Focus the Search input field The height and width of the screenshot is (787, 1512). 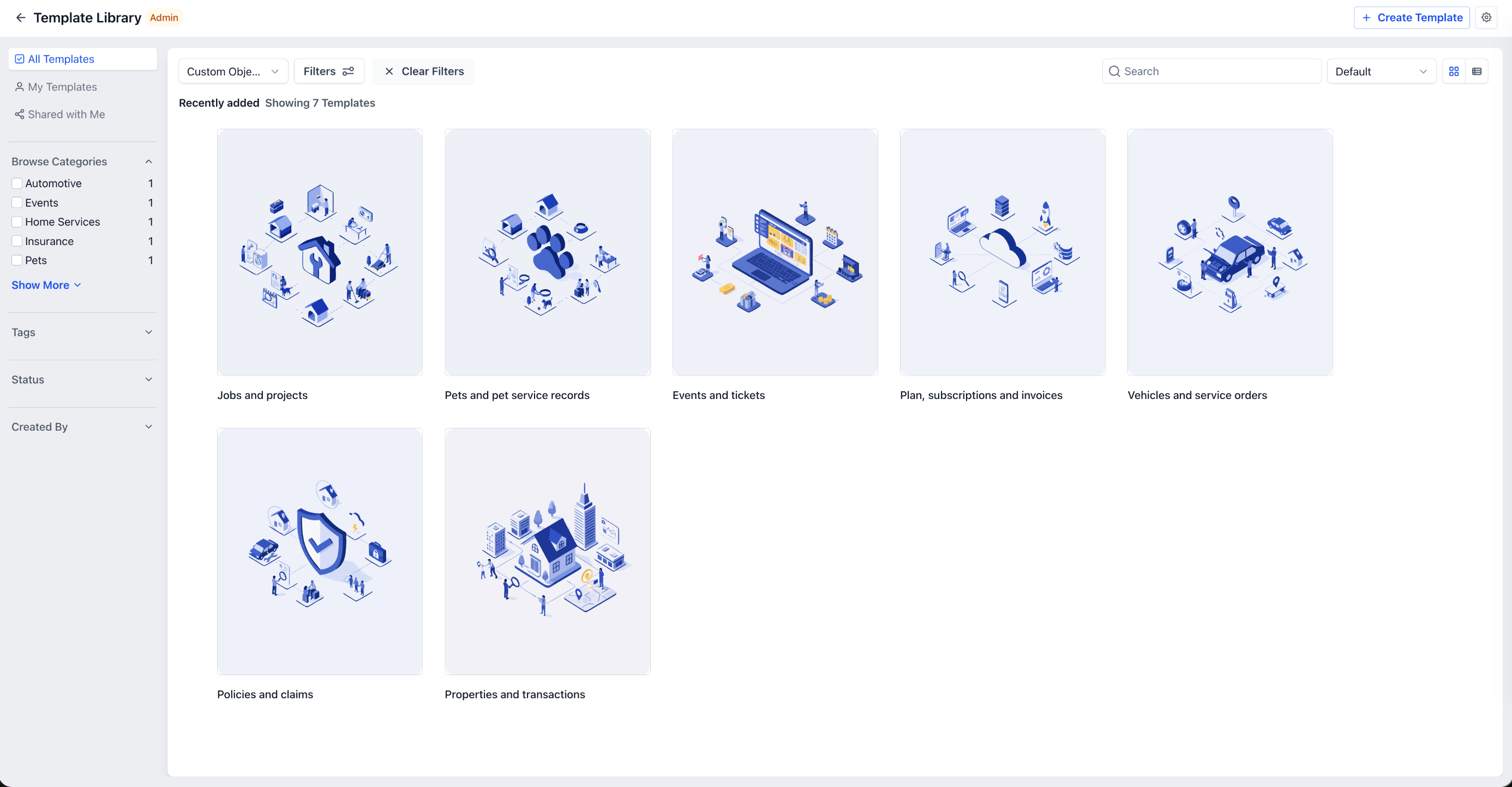coord(1218,71)
